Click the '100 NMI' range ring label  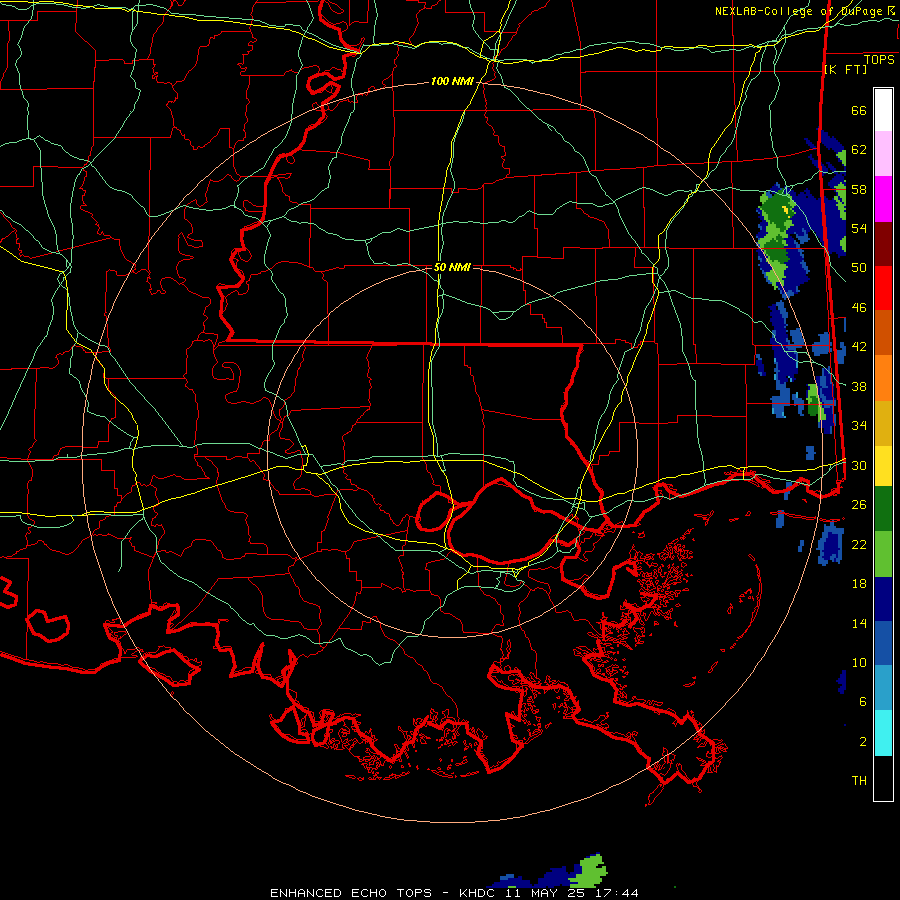pyautogui.click(x=452, y=82)
